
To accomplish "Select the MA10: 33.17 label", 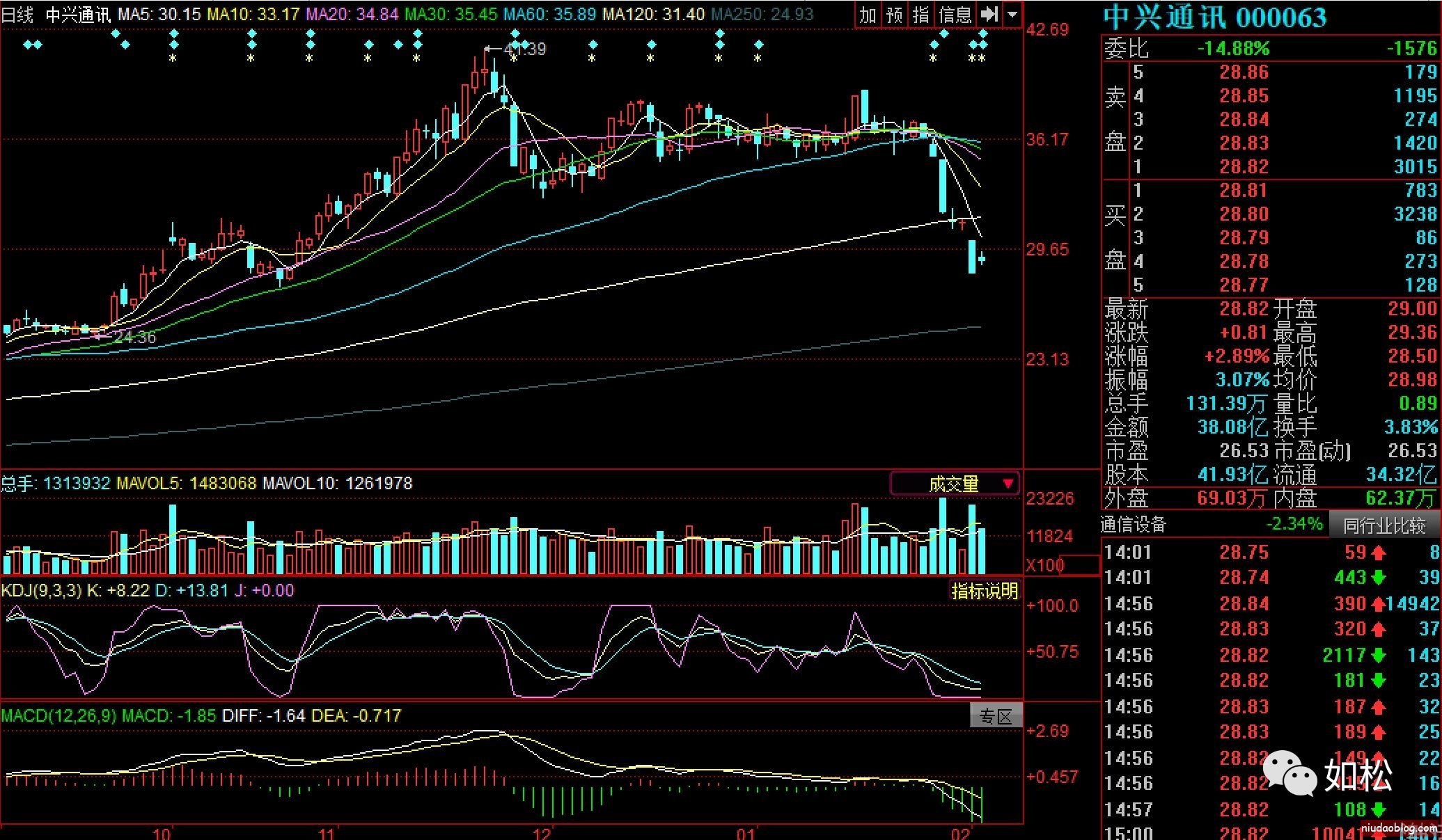I will [x=253, y=14].
